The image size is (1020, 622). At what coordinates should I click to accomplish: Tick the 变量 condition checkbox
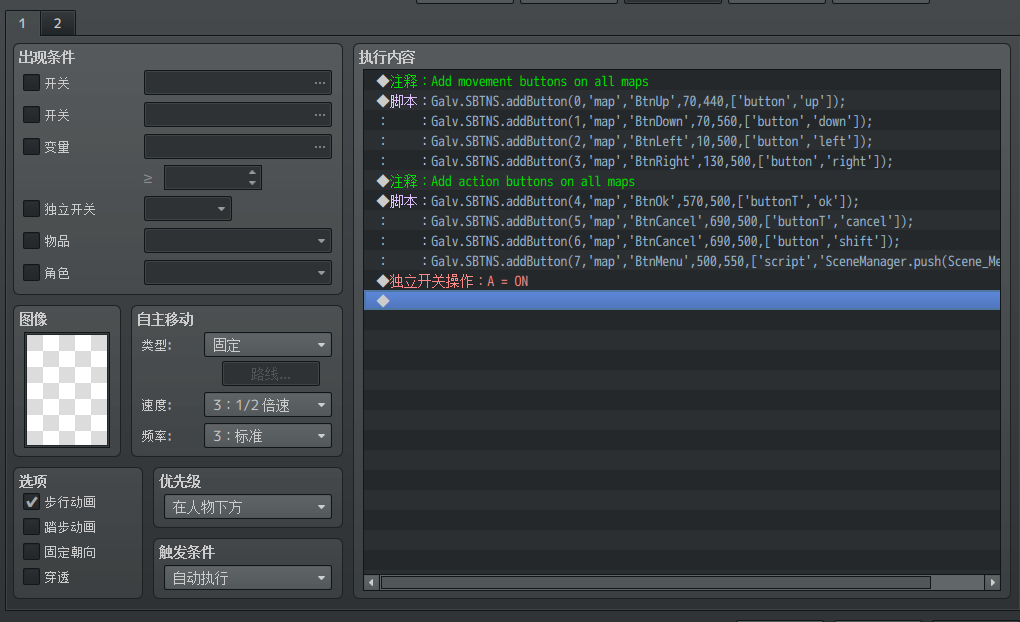[31, 146]
